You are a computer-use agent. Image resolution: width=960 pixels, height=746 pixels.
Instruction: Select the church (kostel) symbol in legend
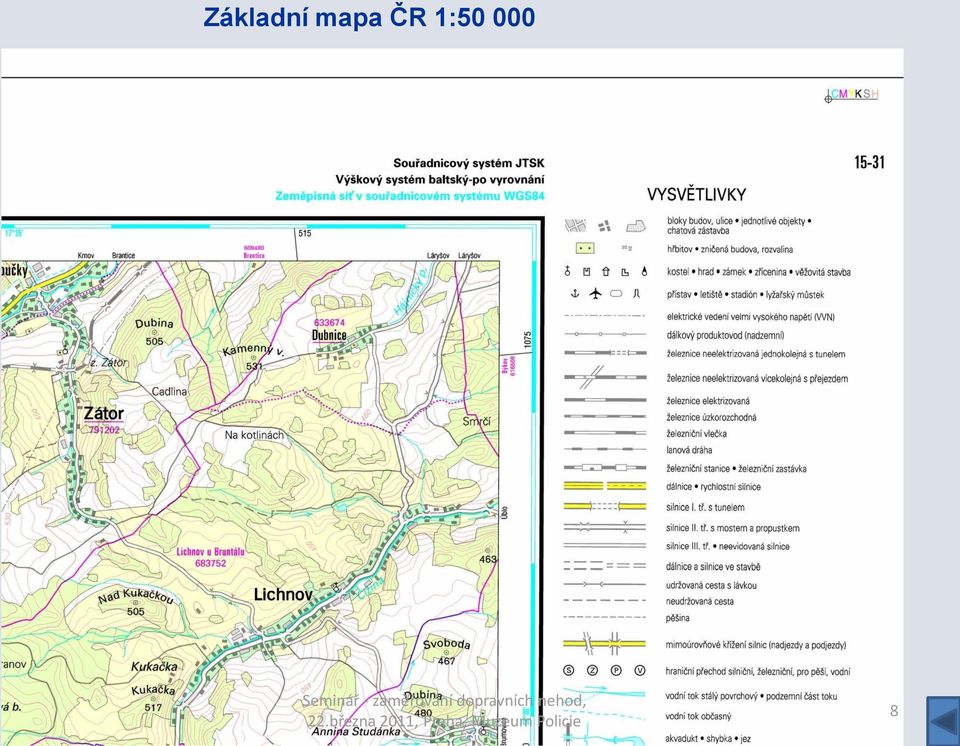pos(567,271)
